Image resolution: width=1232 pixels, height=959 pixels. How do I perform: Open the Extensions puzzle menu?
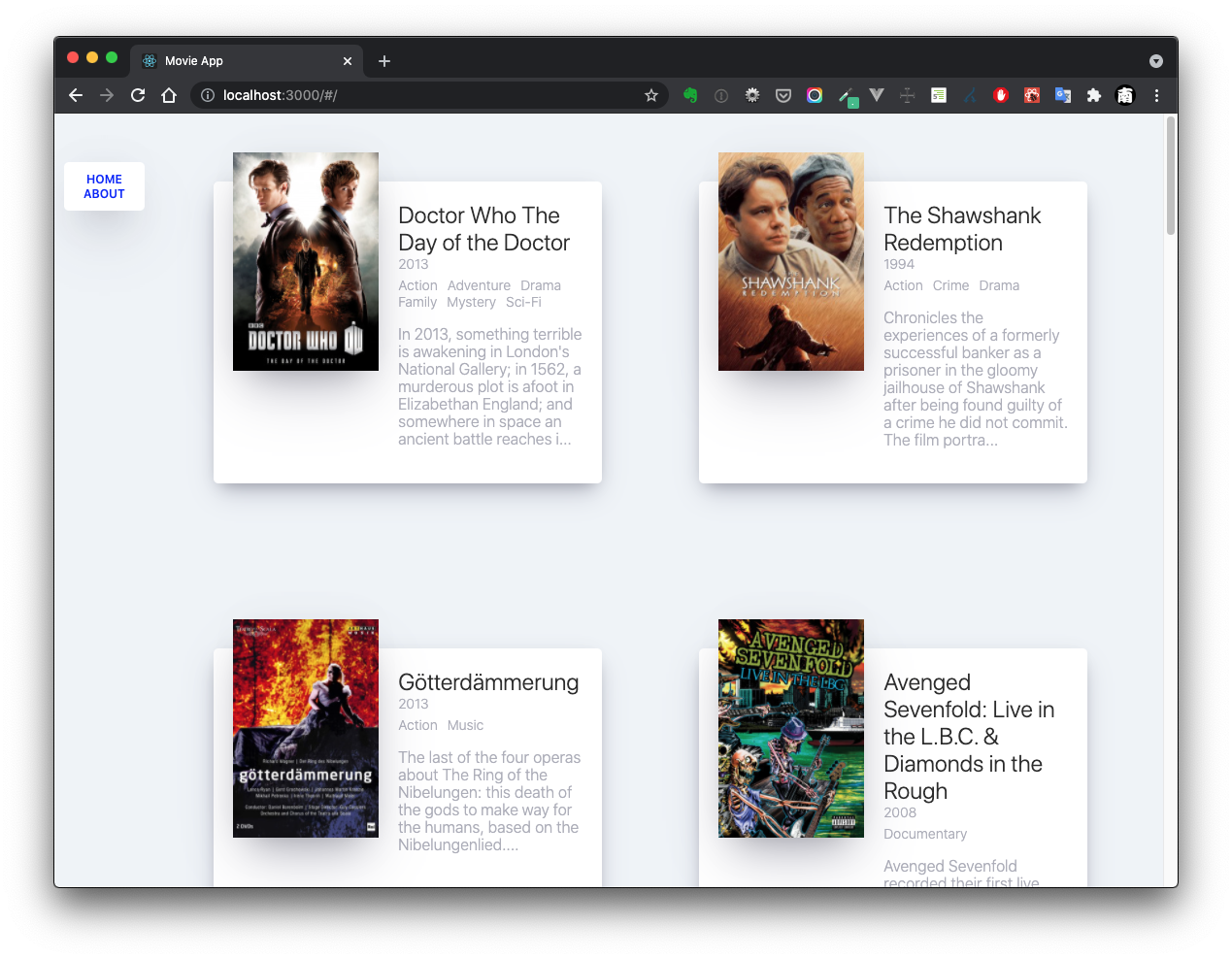click(x=1094, y=95)
